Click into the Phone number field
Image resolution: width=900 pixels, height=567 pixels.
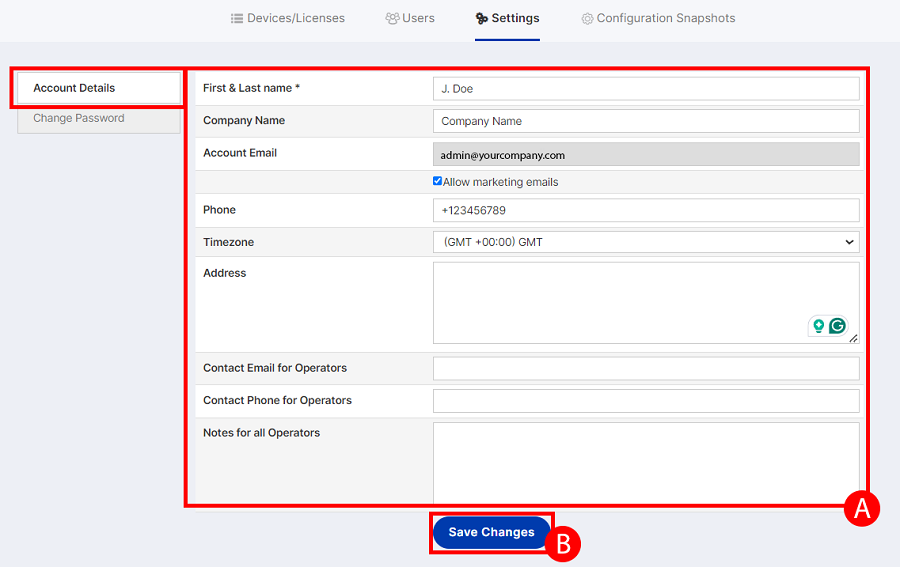(645, 210)
